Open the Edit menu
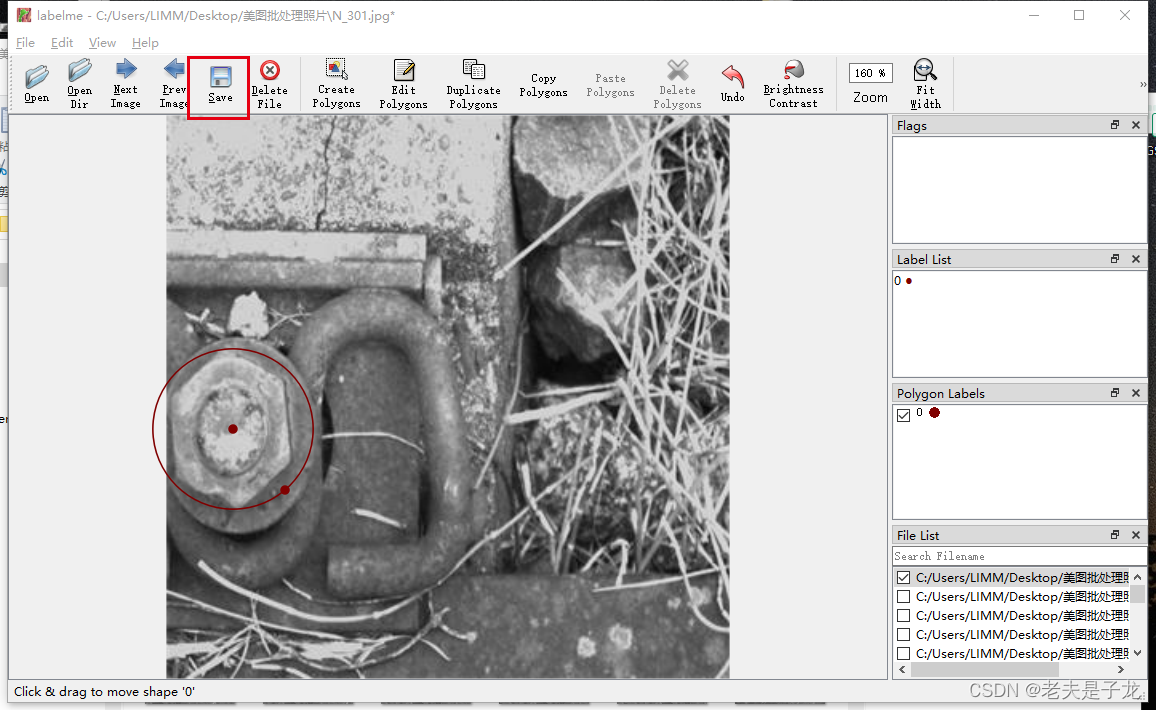 coord(62,43)
